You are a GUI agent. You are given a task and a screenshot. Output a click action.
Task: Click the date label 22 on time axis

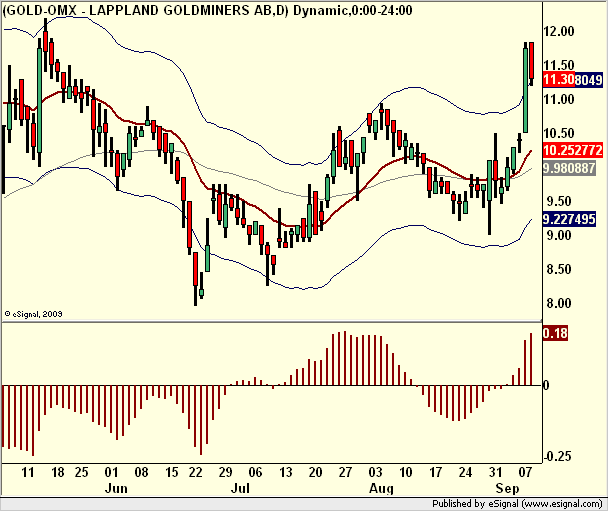coord(195,472)
